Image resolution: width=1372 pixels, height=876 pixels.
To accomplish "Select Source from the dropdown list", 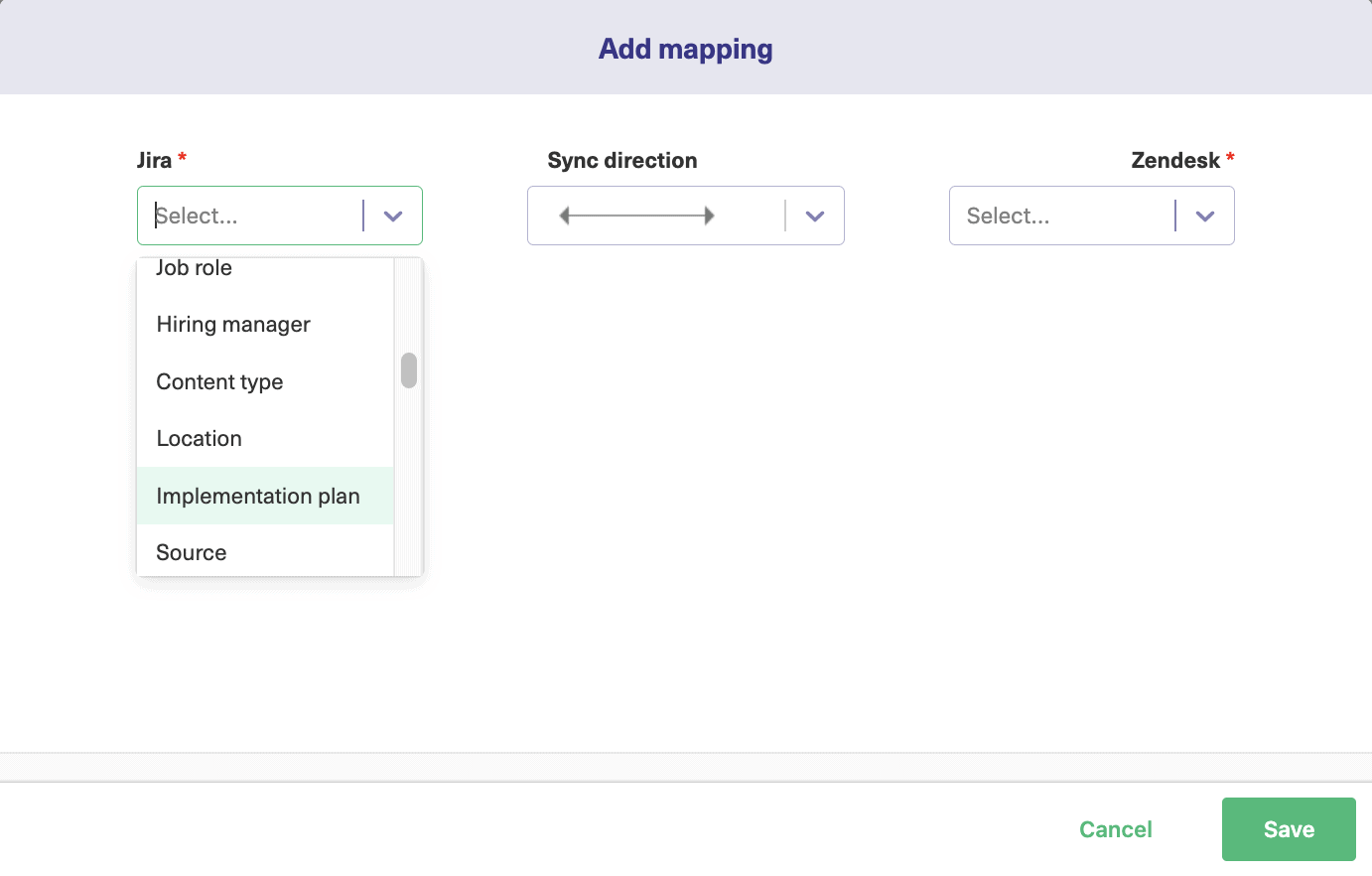I will (191, 552).
